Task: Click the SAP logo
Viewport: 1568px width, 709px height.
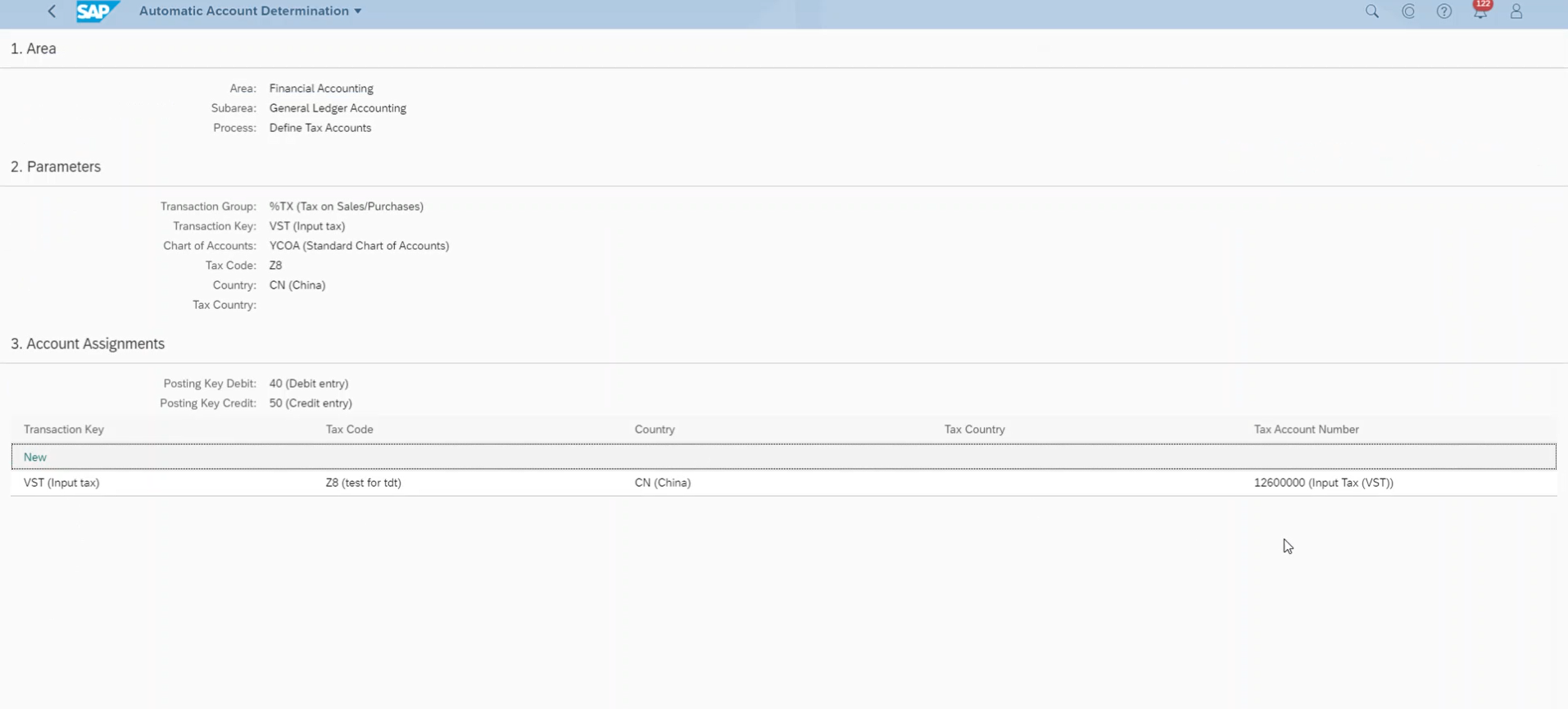Action: [x=97, y=11]
